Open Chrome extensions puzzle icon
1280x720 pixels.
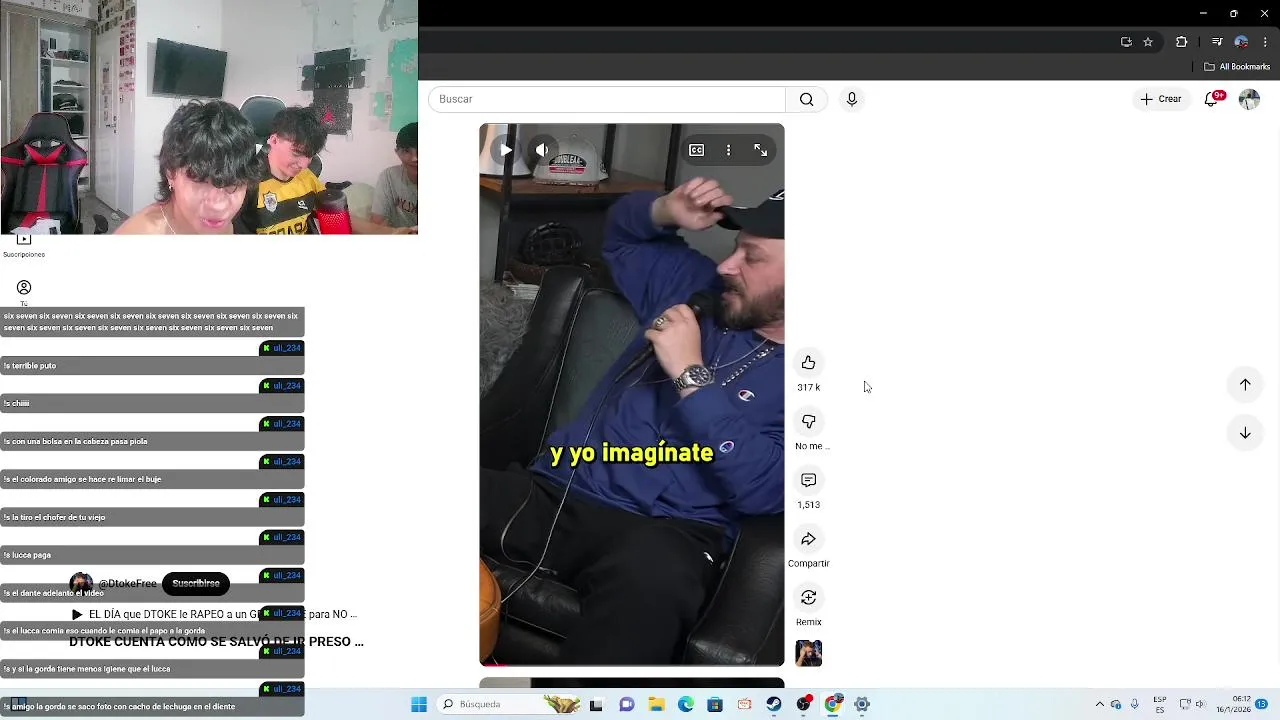pos(1181,42)
